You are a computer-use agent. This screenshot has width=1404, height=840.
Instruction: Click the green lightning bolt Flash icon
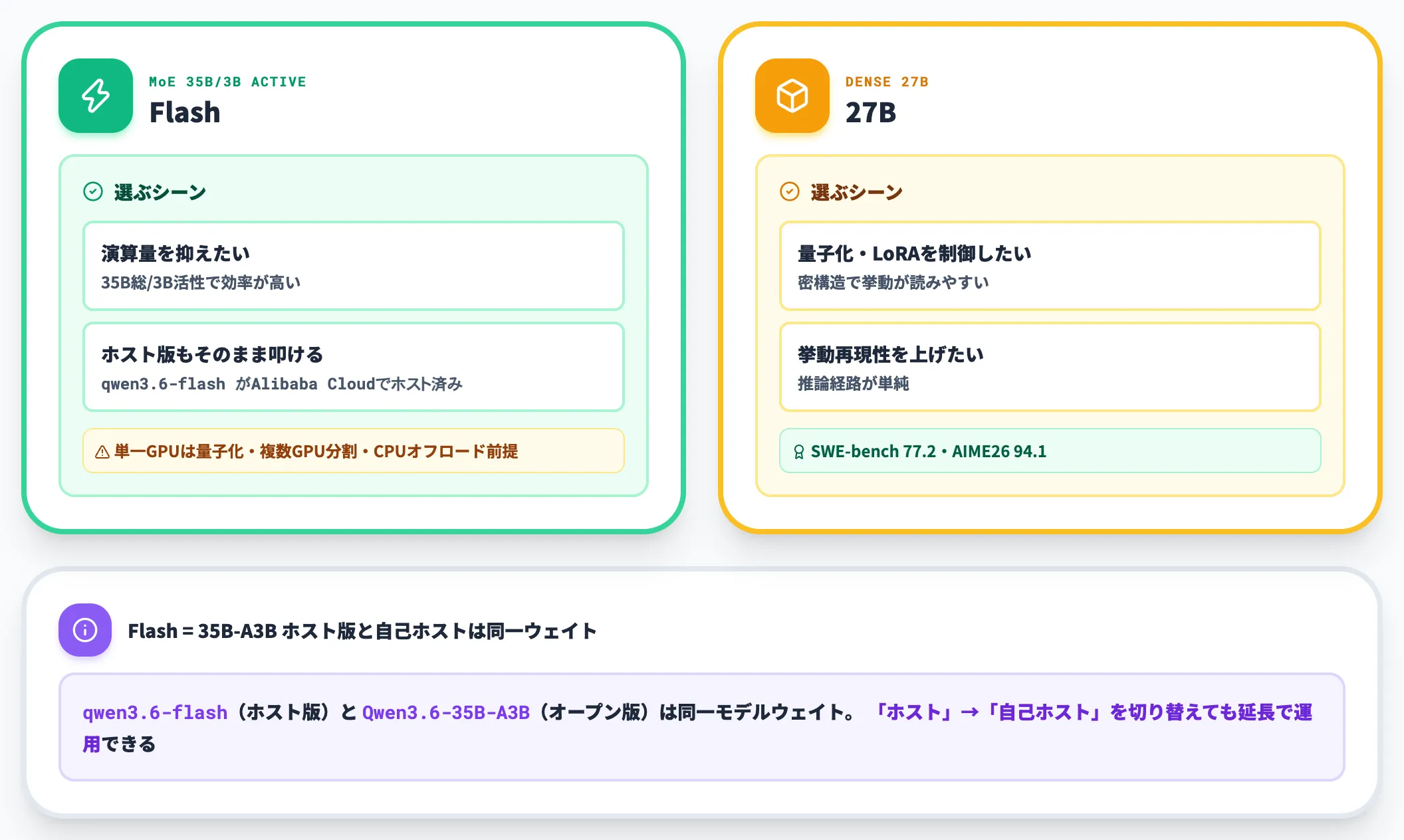click(x=96, y=96)
